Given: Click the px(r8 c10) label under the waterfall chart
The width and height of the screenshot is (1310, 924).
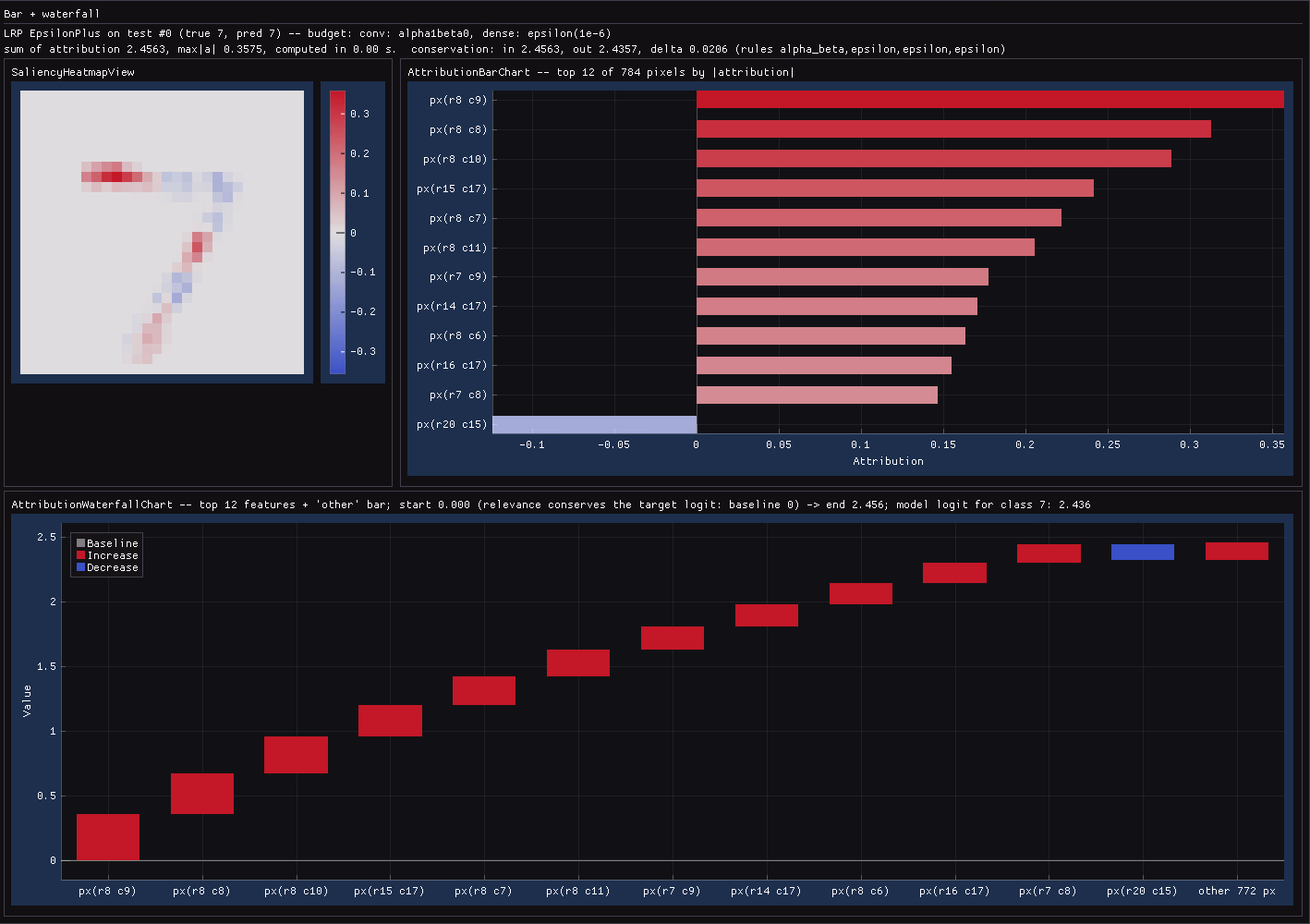Looking at the screenshot, I should 297,891.
